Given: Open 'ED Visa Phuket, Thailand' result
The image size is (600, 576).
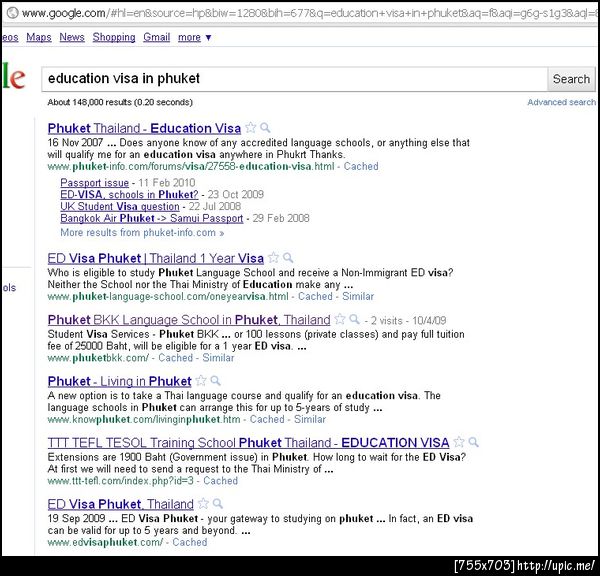Looking at the screenshot, I should pyautogui.click(x=121, y=504).
